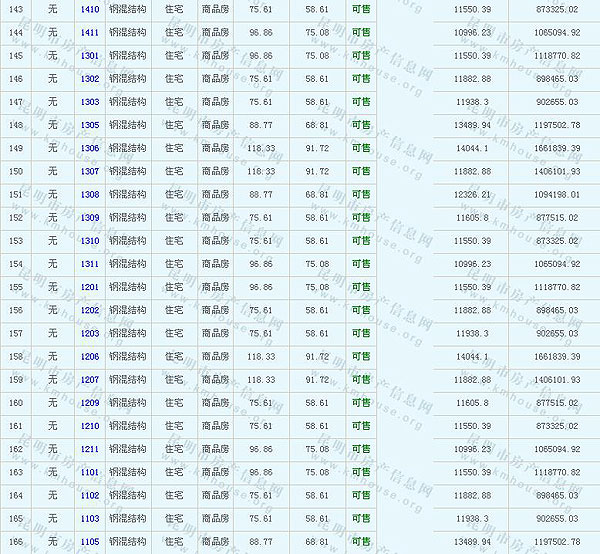Open room 1306 link
The image size is (600, 554).
tap(89, 148)
